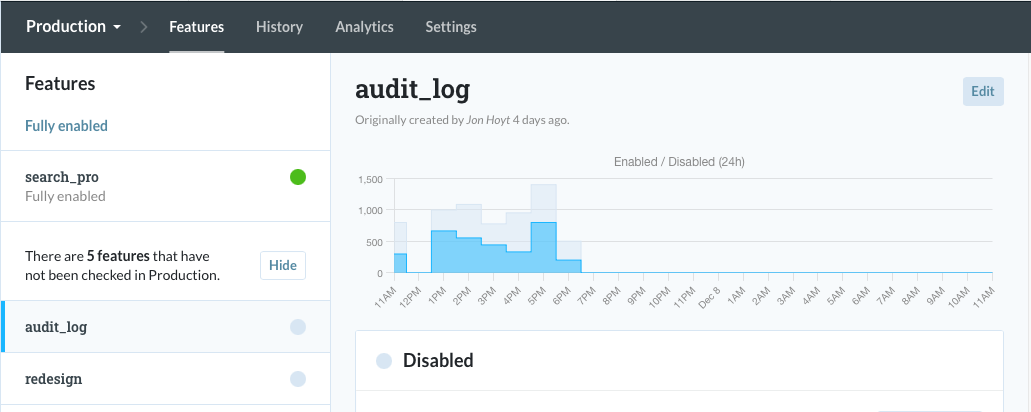Open the Settings tab
Viewport: 1031px width, 412px height.
[x=451, y=27]
